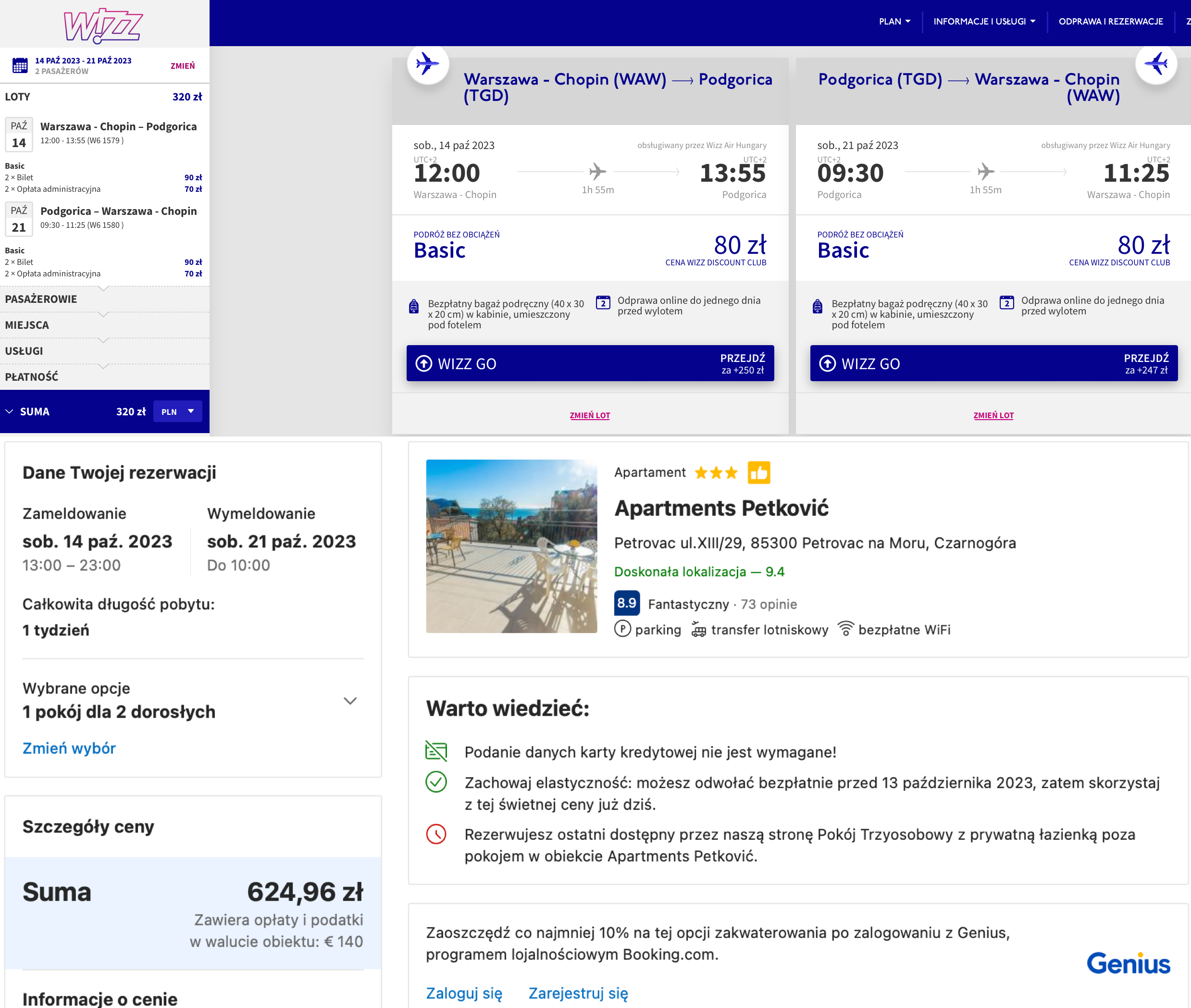The height and width of the screenshot is (1008, 1191).
Task: Click the outbound flight plane icon
Action: click(x=428, y=63)
